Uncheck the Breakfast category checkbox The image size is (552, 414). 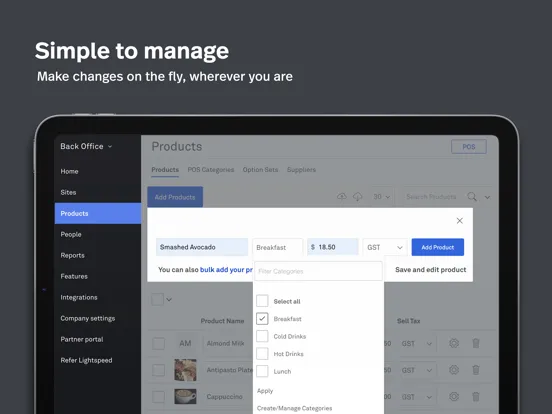(262, 319)
